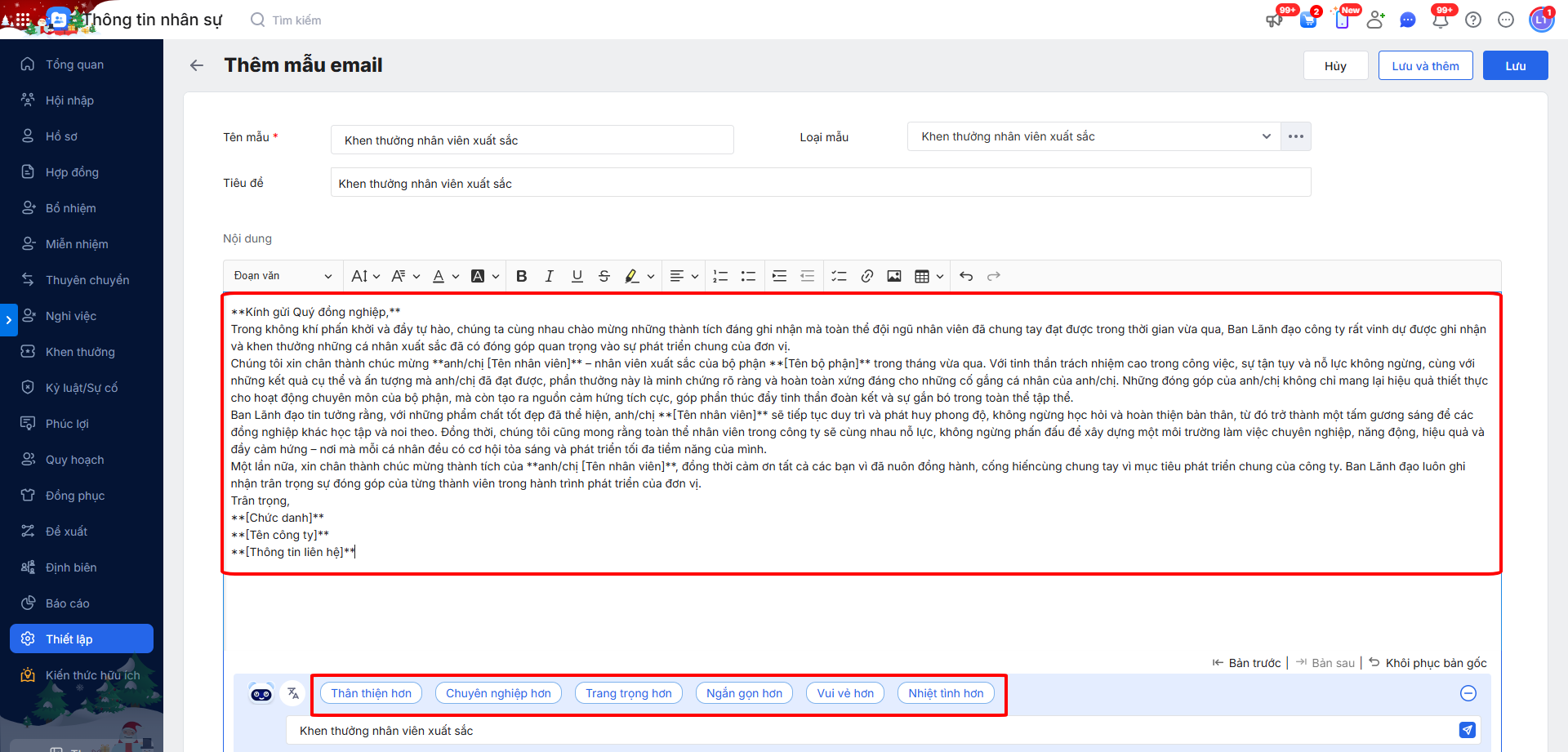This screenshot has width=1568, height=752.
Task: Apply strikethrough formatting
Action: 604,276
